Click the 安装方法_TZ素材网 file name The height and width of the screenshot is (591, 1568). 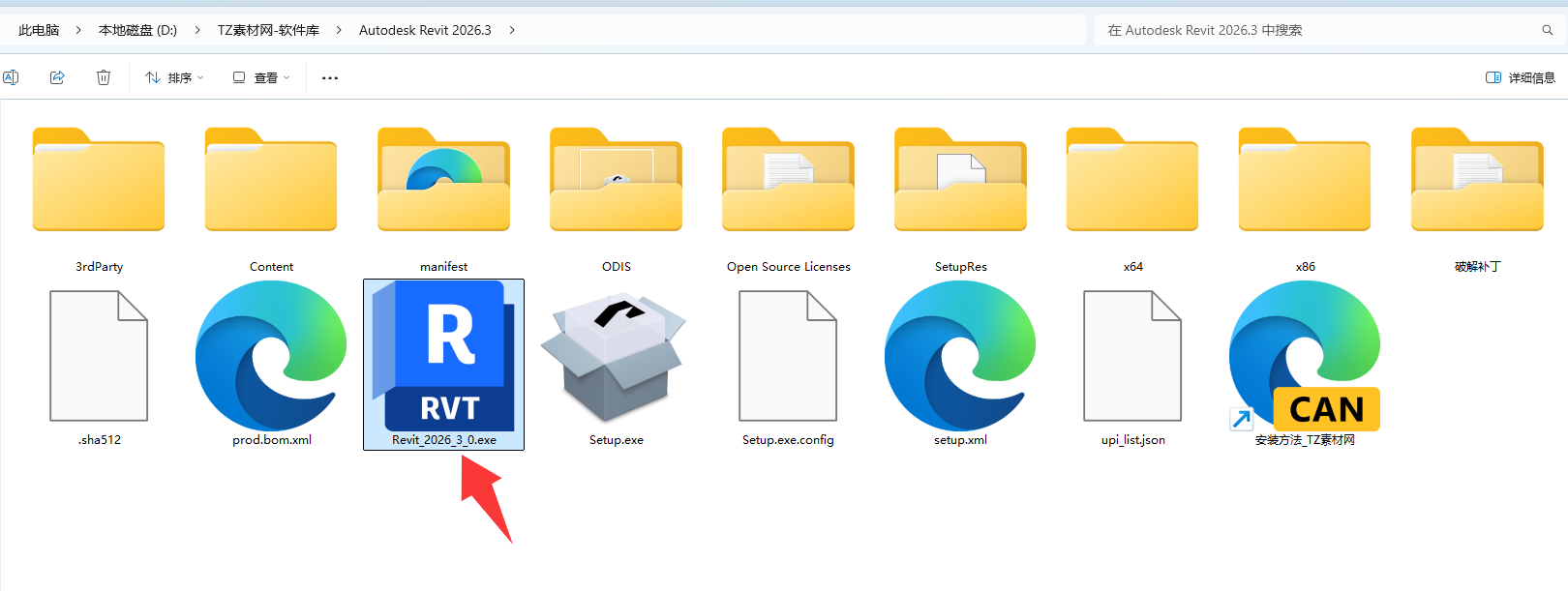click(1305, 440)
